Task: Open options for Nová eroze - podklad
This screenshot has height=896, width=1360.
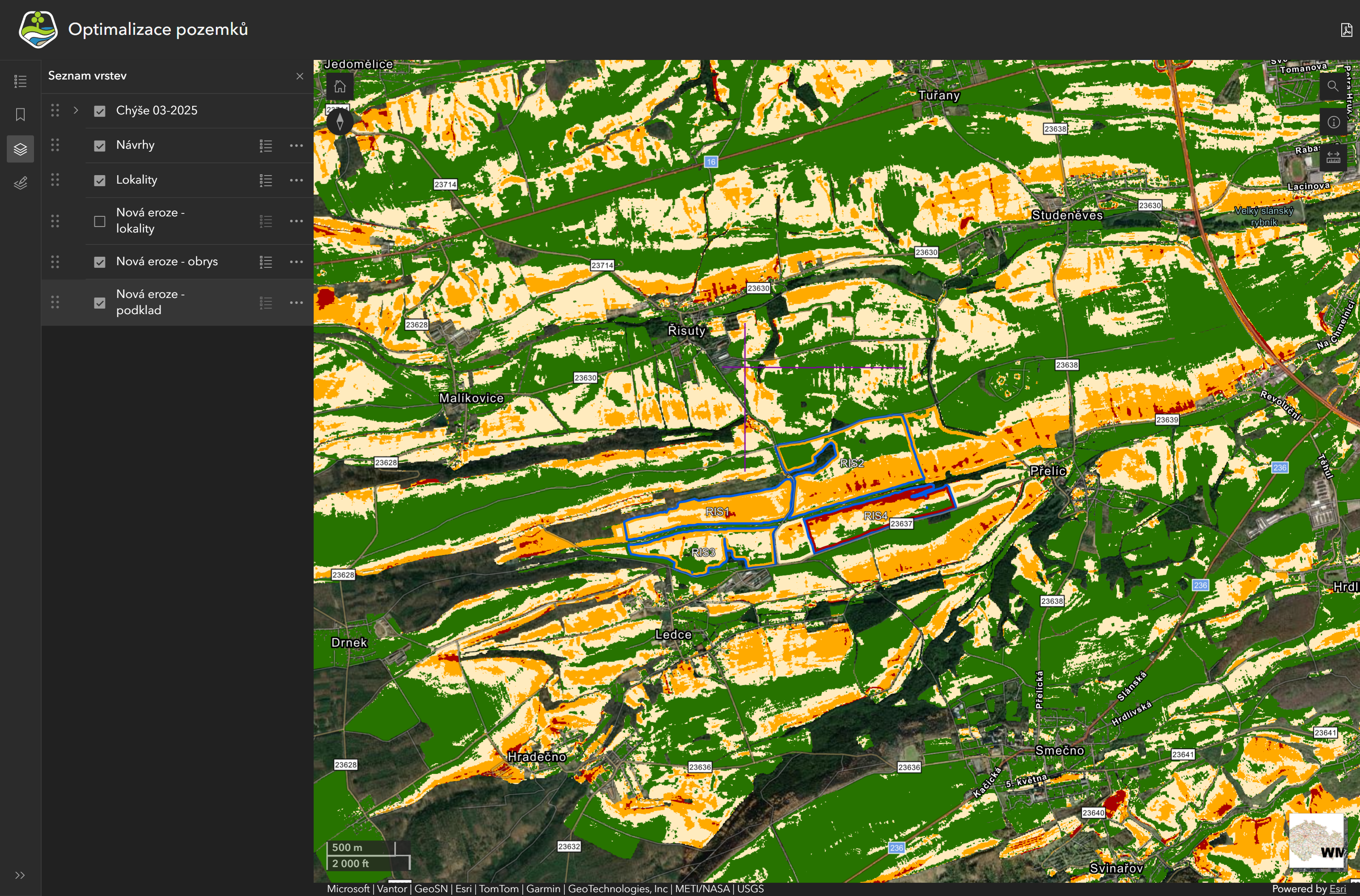Action: pyautogui.click(x=296, y=303)
